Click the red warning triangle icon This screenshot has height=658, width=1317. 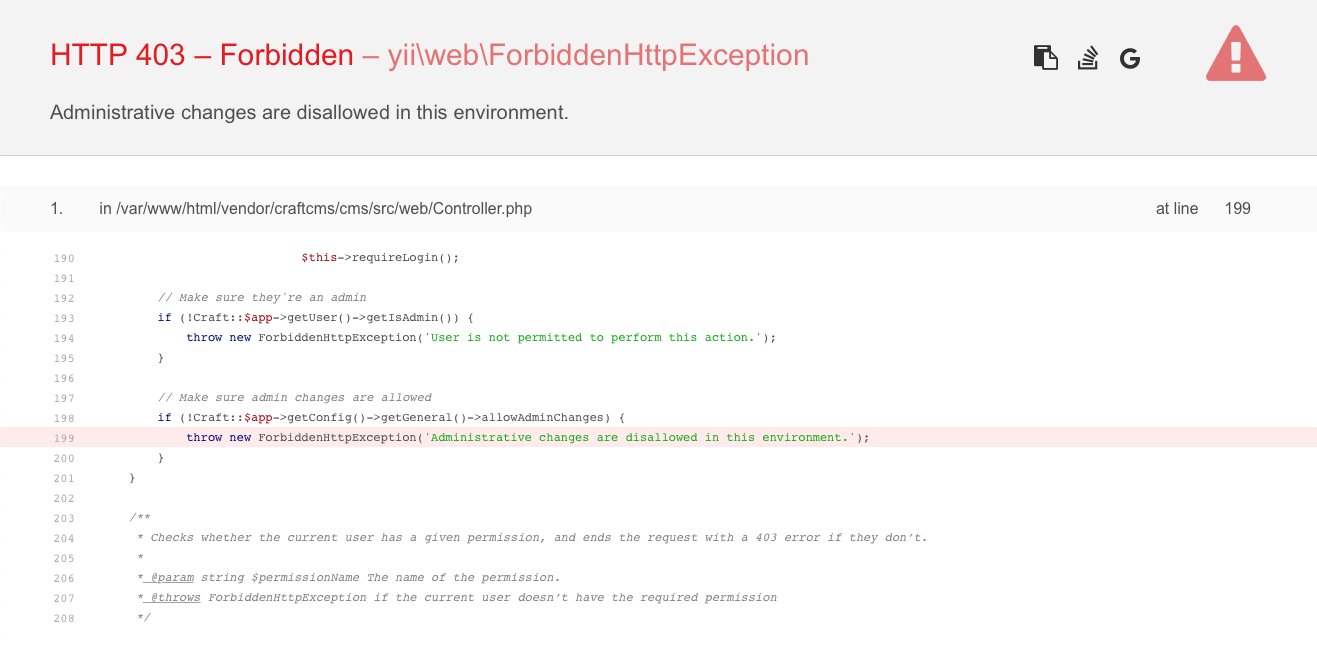(1236, 54)
